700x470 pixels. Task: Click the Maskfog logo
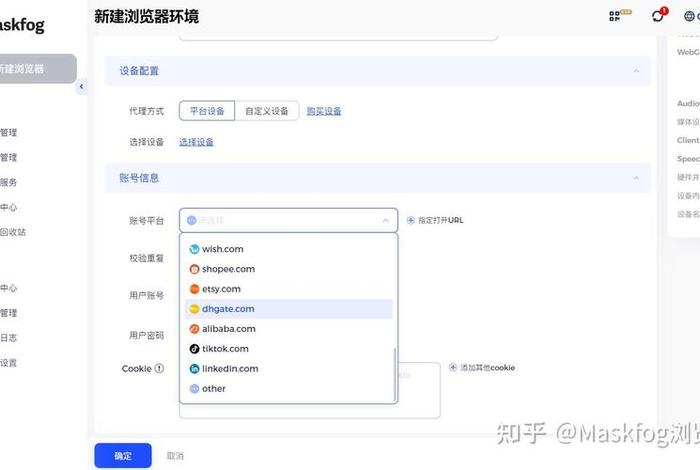[22, 25]
